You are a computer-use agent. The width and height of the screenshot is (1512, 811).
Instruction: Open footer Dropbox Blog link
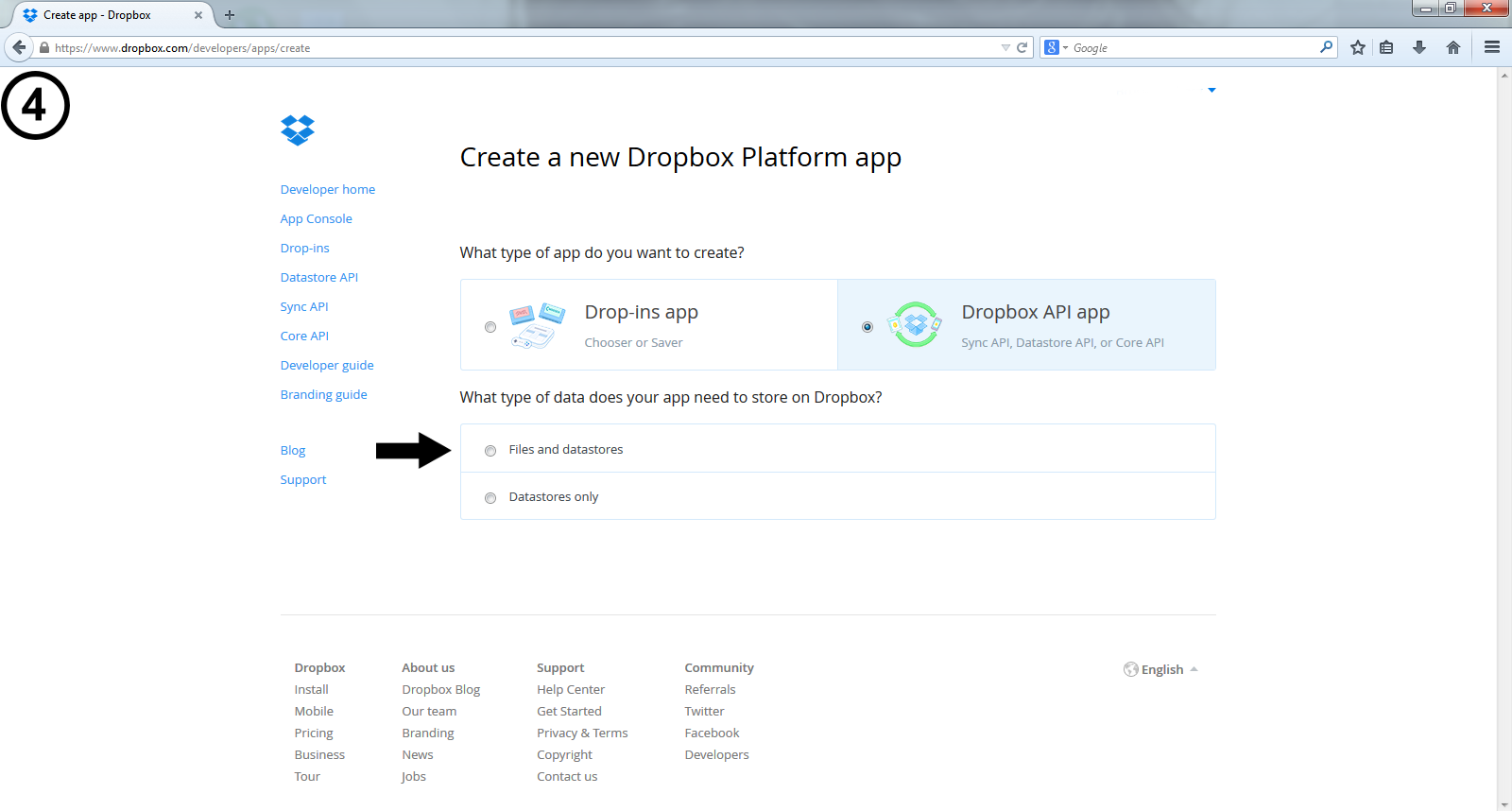tap(441, 689)
